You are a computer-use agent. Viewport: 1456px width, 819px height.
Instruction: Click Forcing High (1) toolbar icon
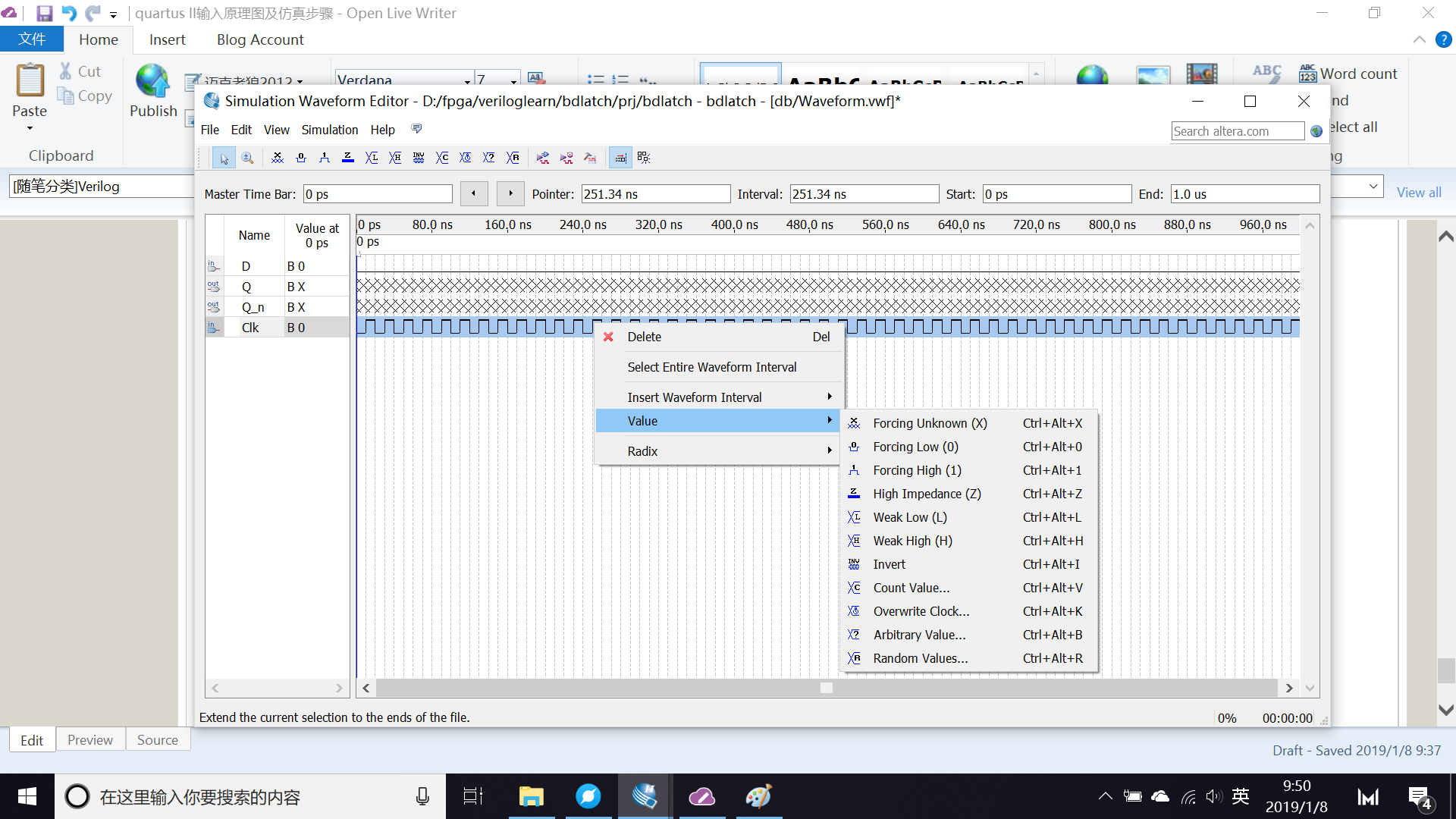click(325, 158)
